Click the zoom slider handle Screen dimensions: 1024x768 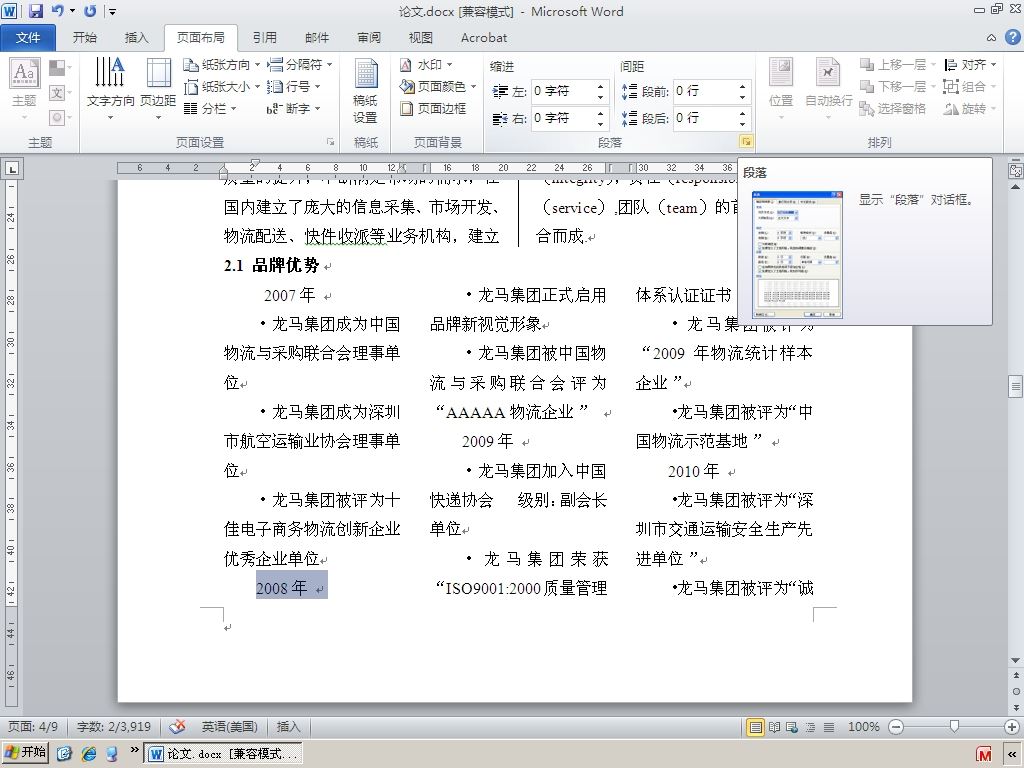tap(954, 726)
